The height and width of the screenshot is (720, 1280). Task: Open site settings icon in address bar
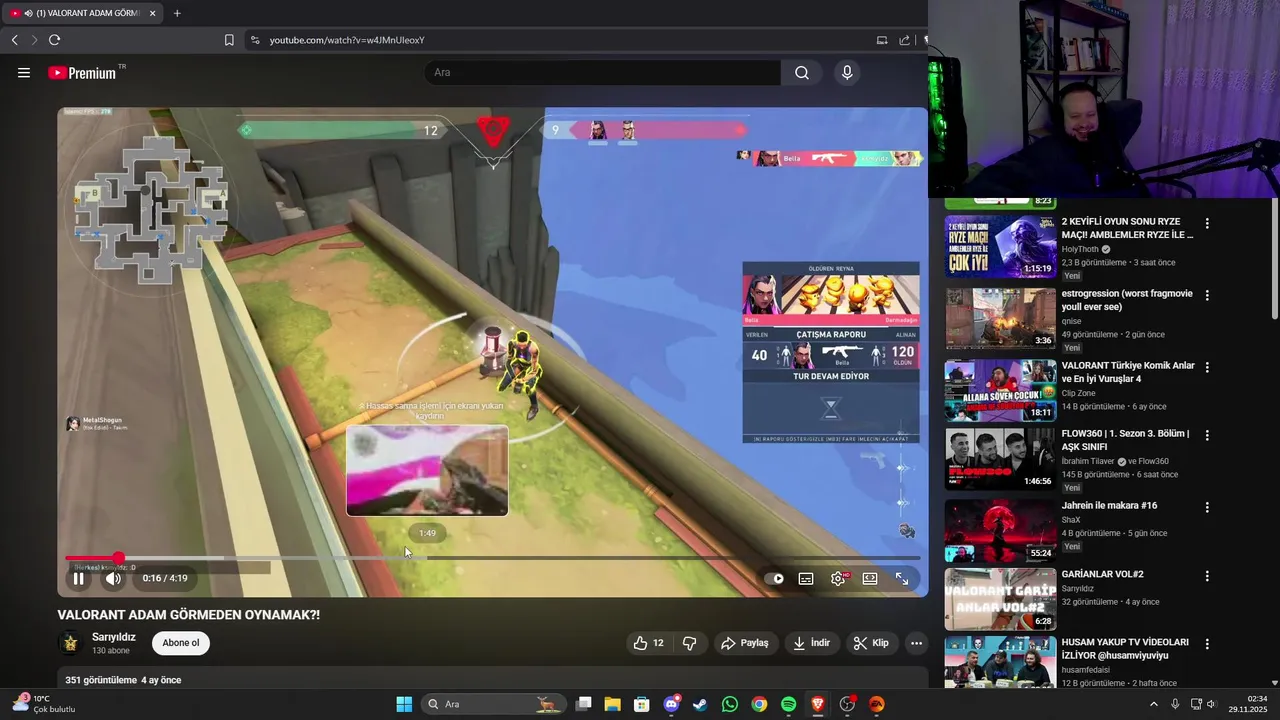point(255,40)
